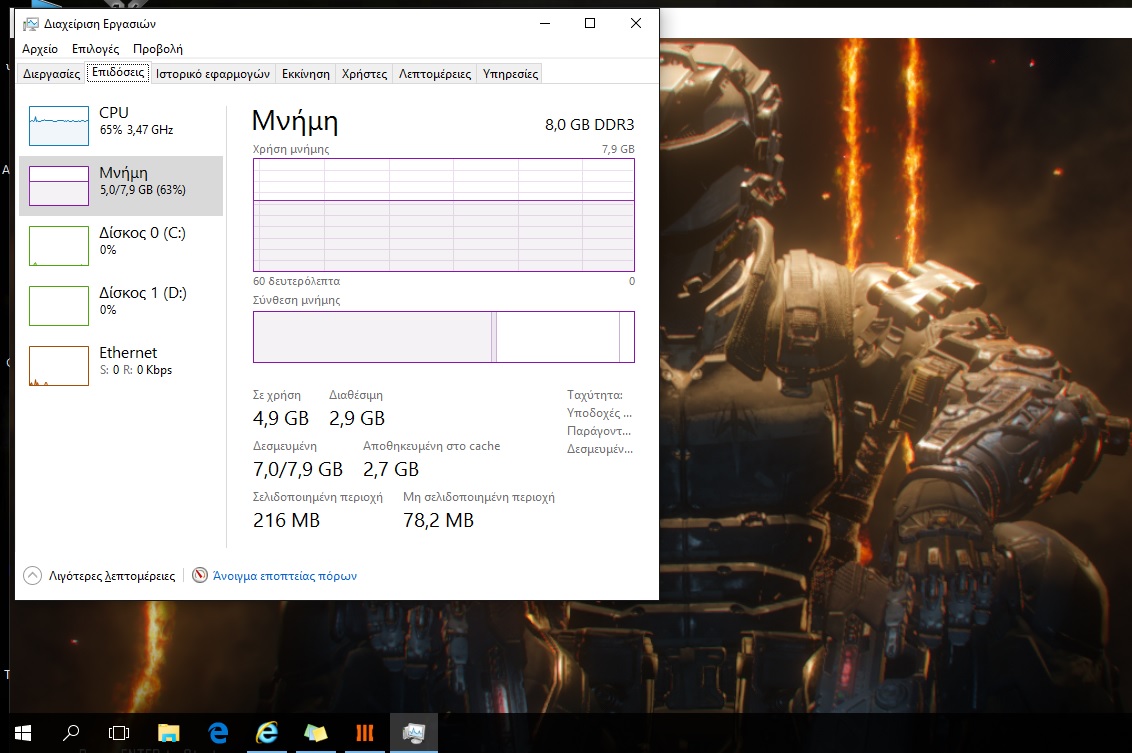
Task: Switch to the Διεργασίες tab
Action: (51, 74)
